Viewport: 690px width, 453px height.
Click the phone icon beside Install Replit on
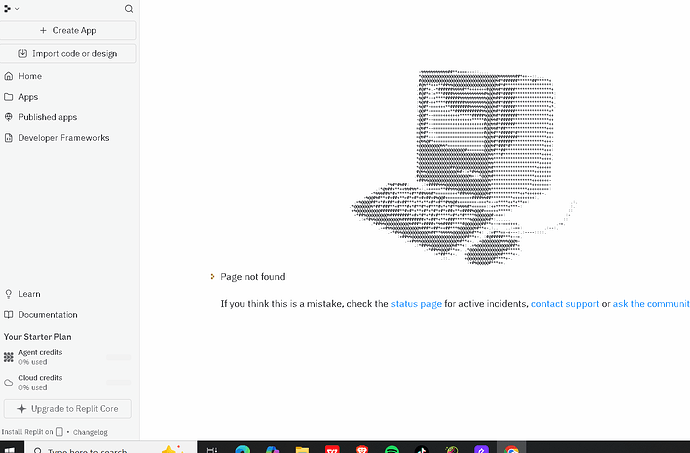coord(59,432)
